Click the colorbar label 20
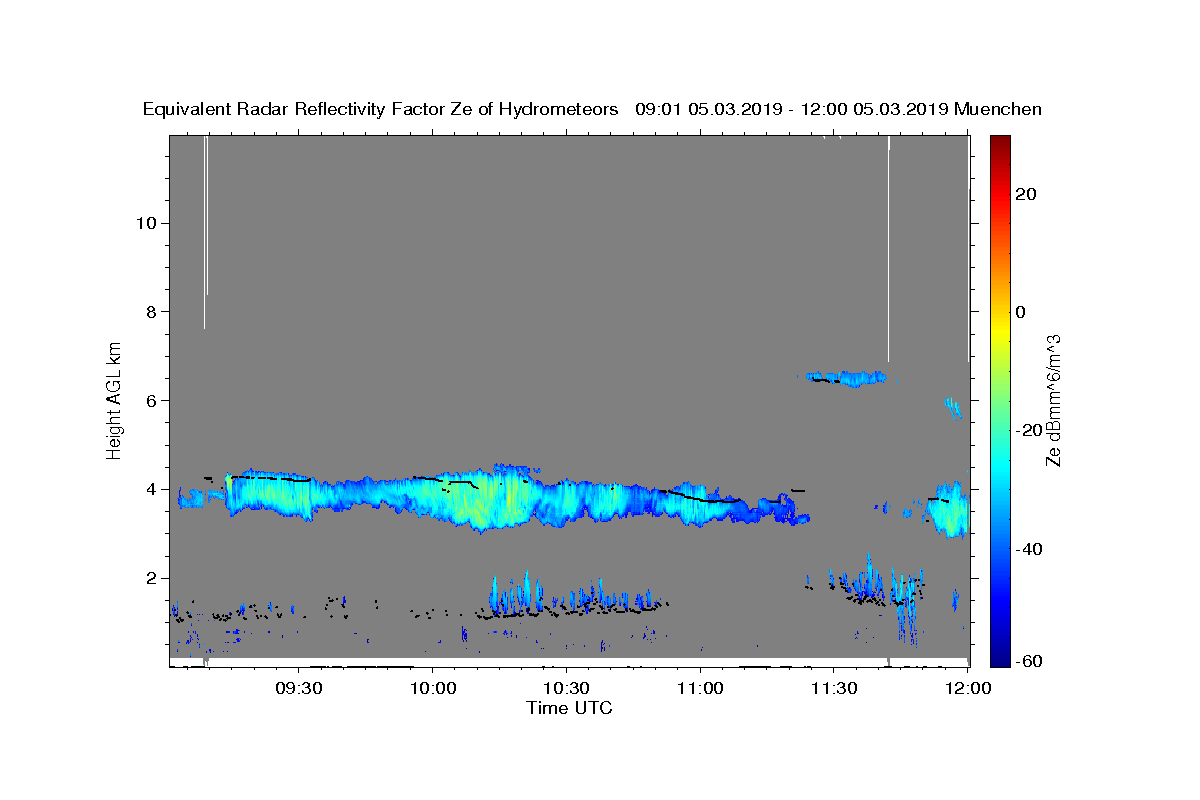Viewport: 1200px width, 800px height. click(x=1026, y=194)
